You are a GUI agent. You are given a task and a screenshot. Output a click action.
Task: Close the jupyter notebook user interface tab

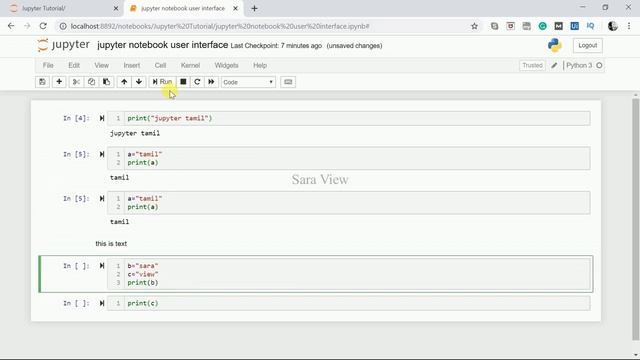pos(236,9)
